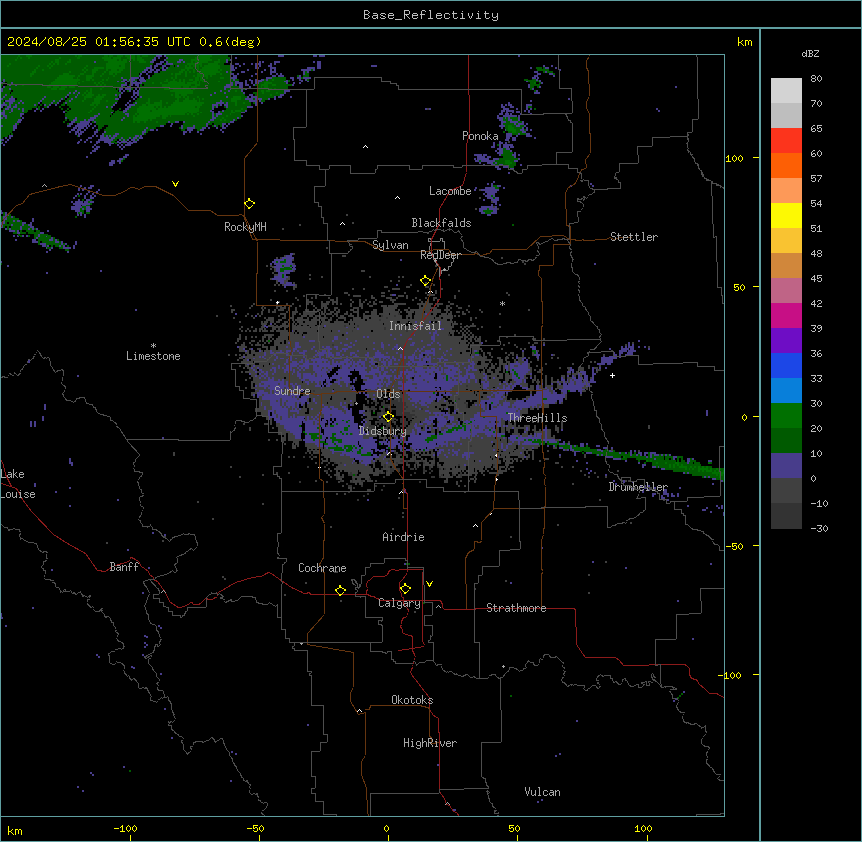Image resolution: width=862 pixels, height=842 pixels.
Task: Select the orange 57–60 dBZ legend swatch
Action: point(786,165)
